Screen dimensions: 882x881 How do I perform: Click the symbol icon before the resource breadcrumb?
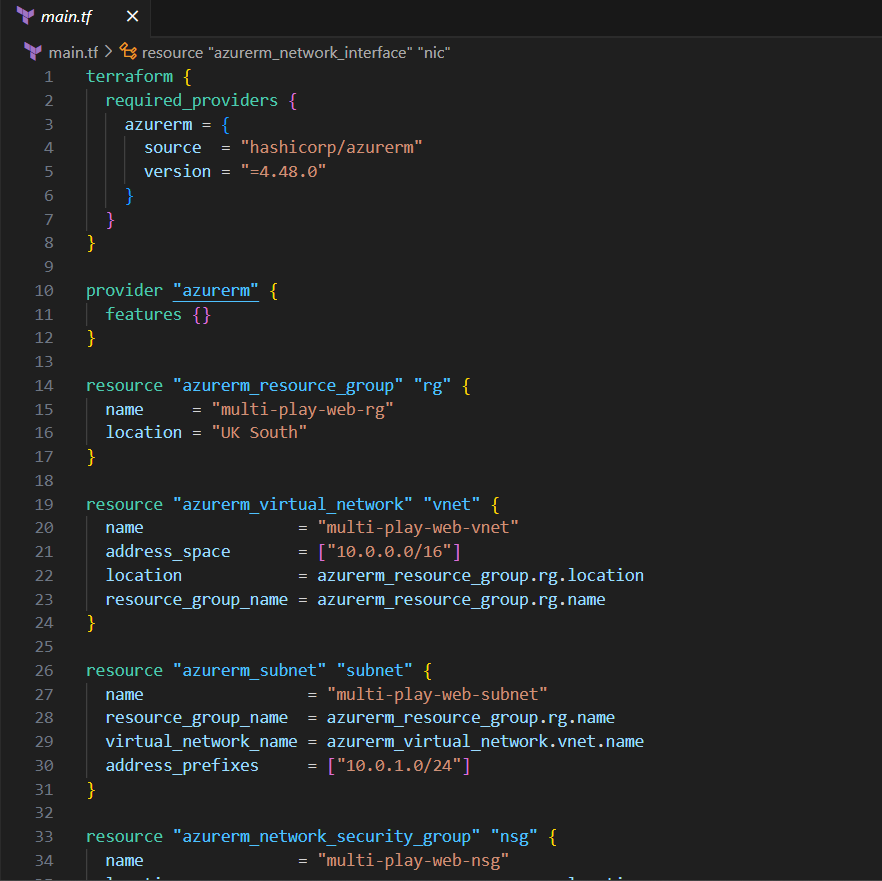(x=128, y=52)
